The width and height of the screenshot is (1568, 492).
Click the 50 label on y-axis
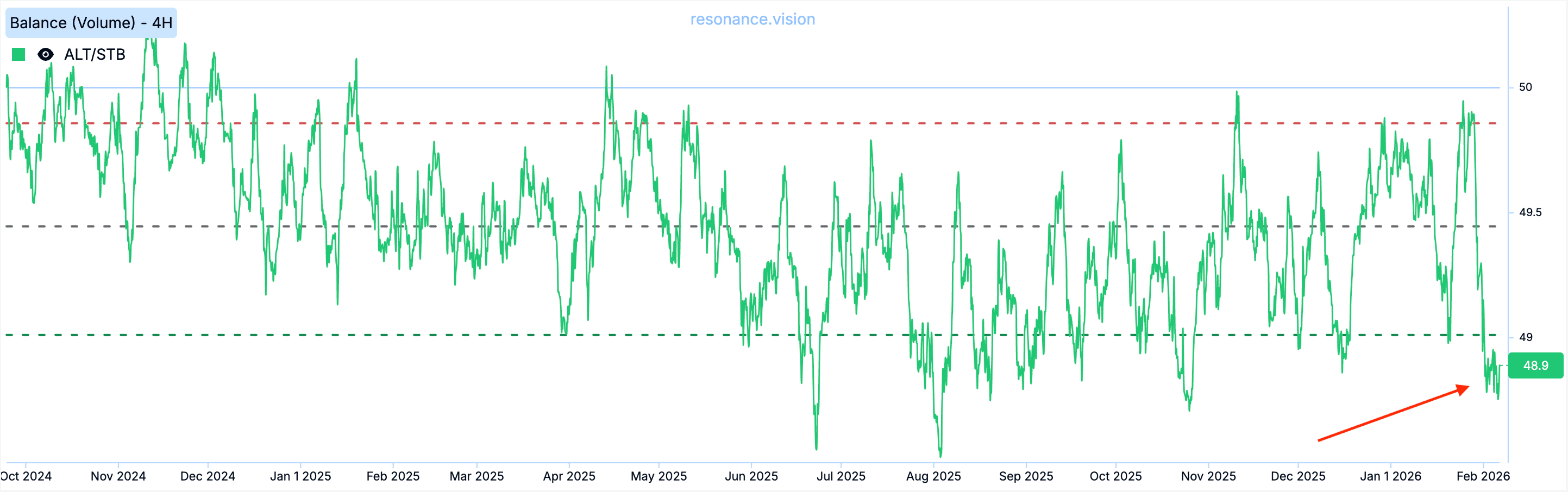1525,87
